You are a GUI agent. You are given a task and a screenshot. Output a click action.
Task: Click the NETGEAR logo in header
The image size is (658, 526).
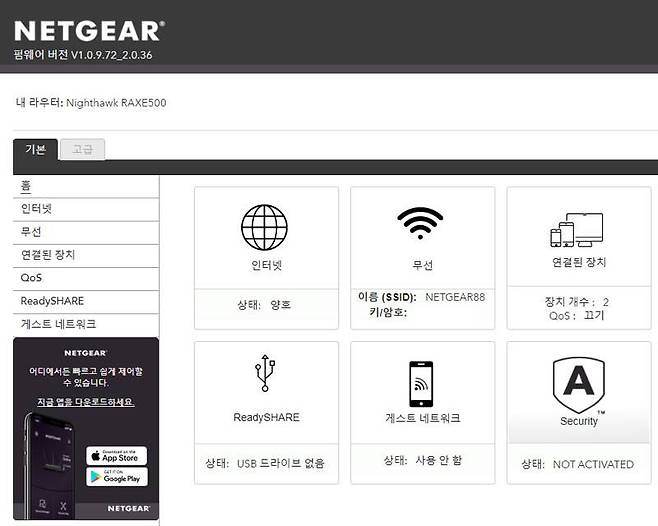pyautogui.click(x=88, y=30)
